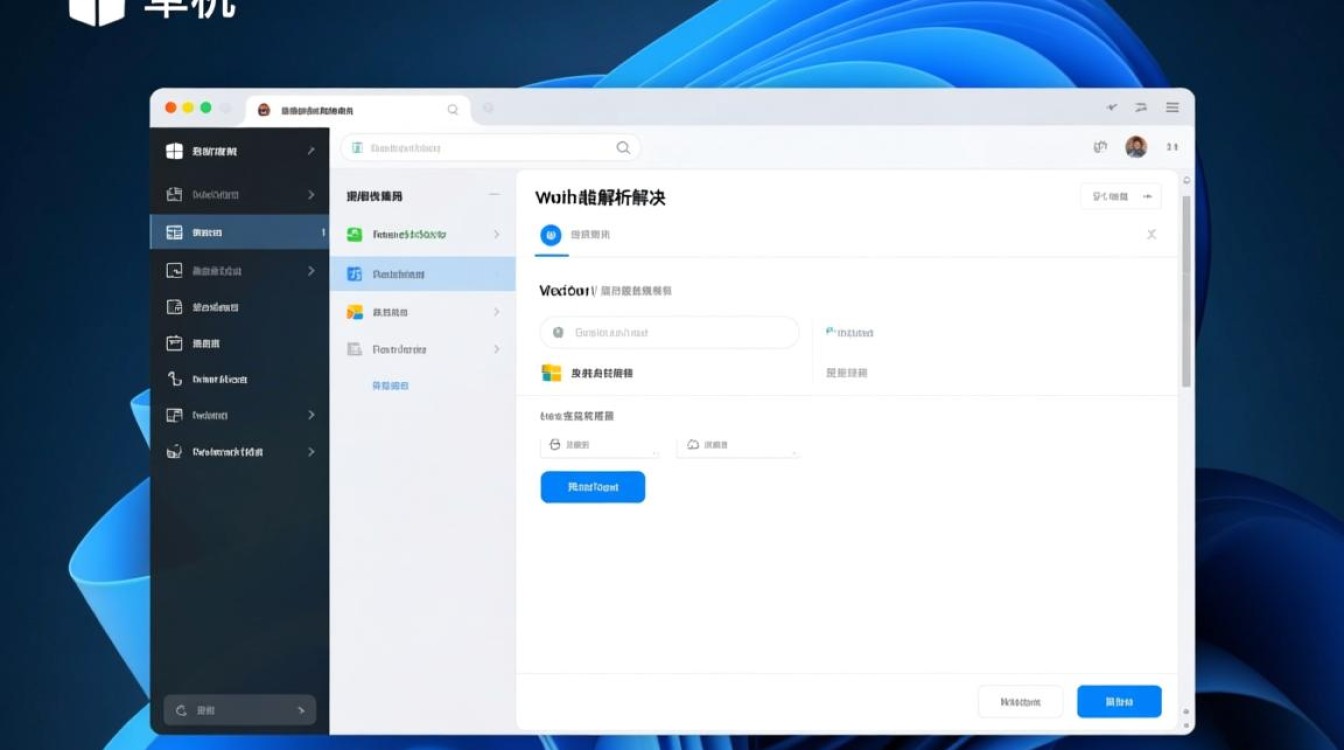Select the green icon in the middle list

(354, 235)
